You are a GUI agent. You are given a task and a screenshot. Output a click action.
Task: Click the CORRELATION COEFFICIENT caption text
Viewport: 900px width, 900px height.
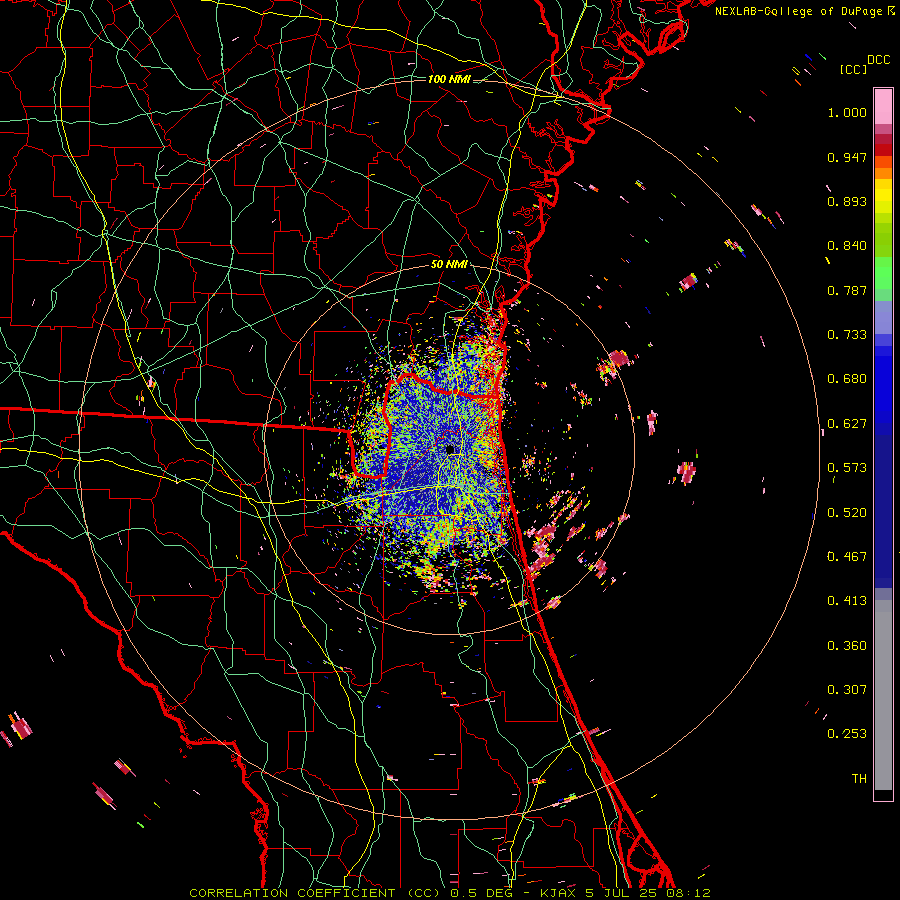(292, 893)
